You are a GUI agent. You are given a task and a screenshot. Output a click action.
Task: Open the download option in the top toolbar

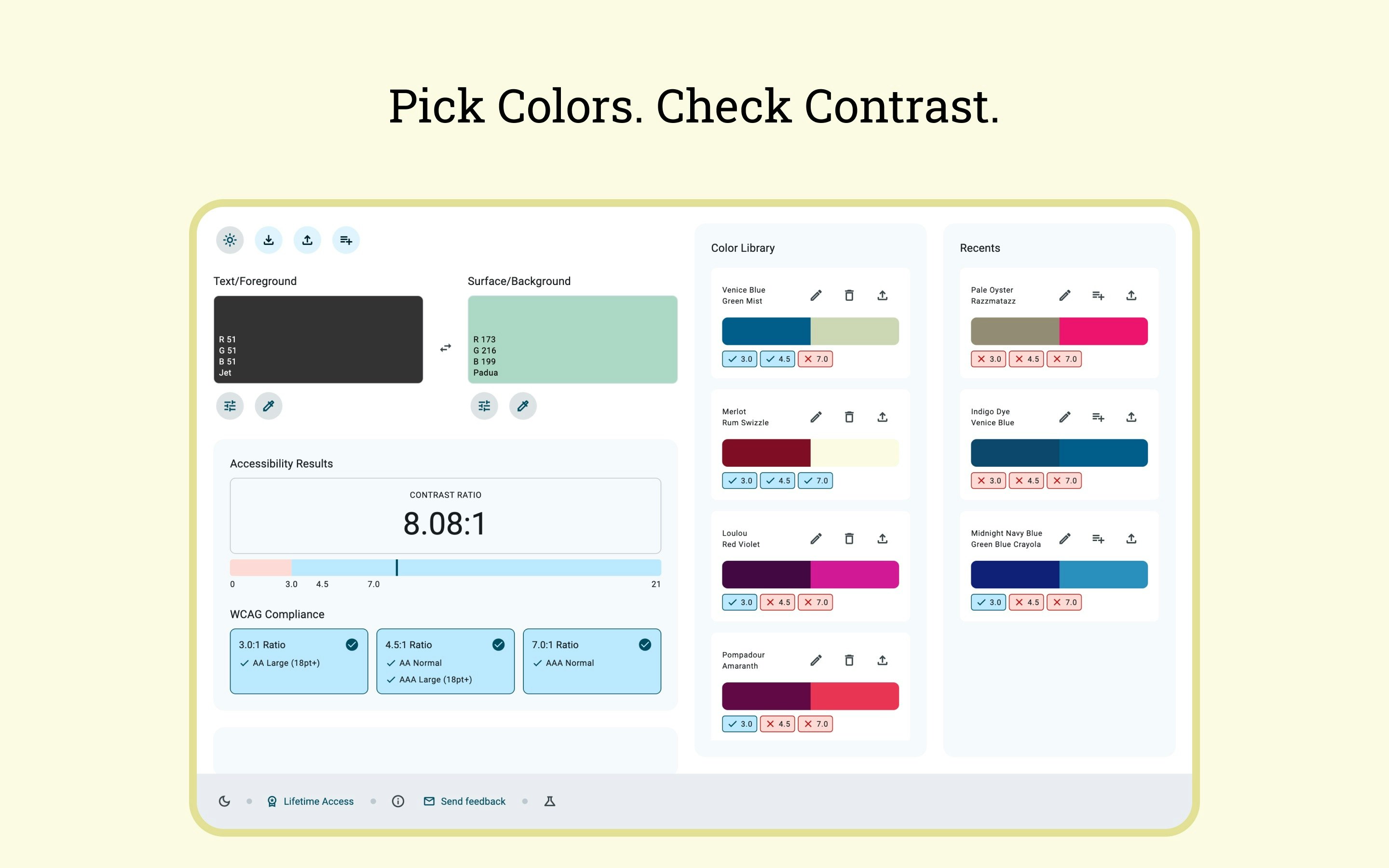coord(269,240)
